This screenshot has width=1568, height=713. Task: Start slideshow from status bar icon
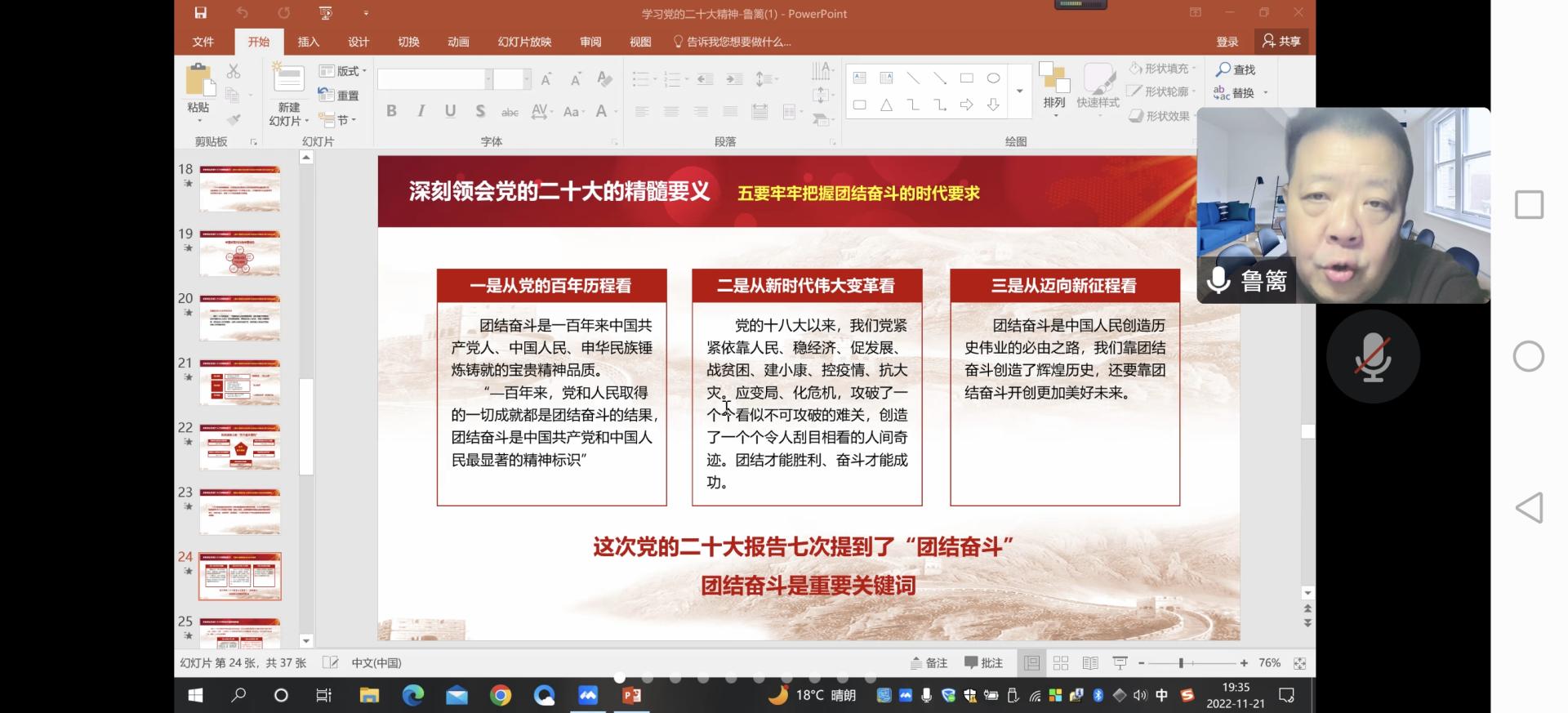1120,663
